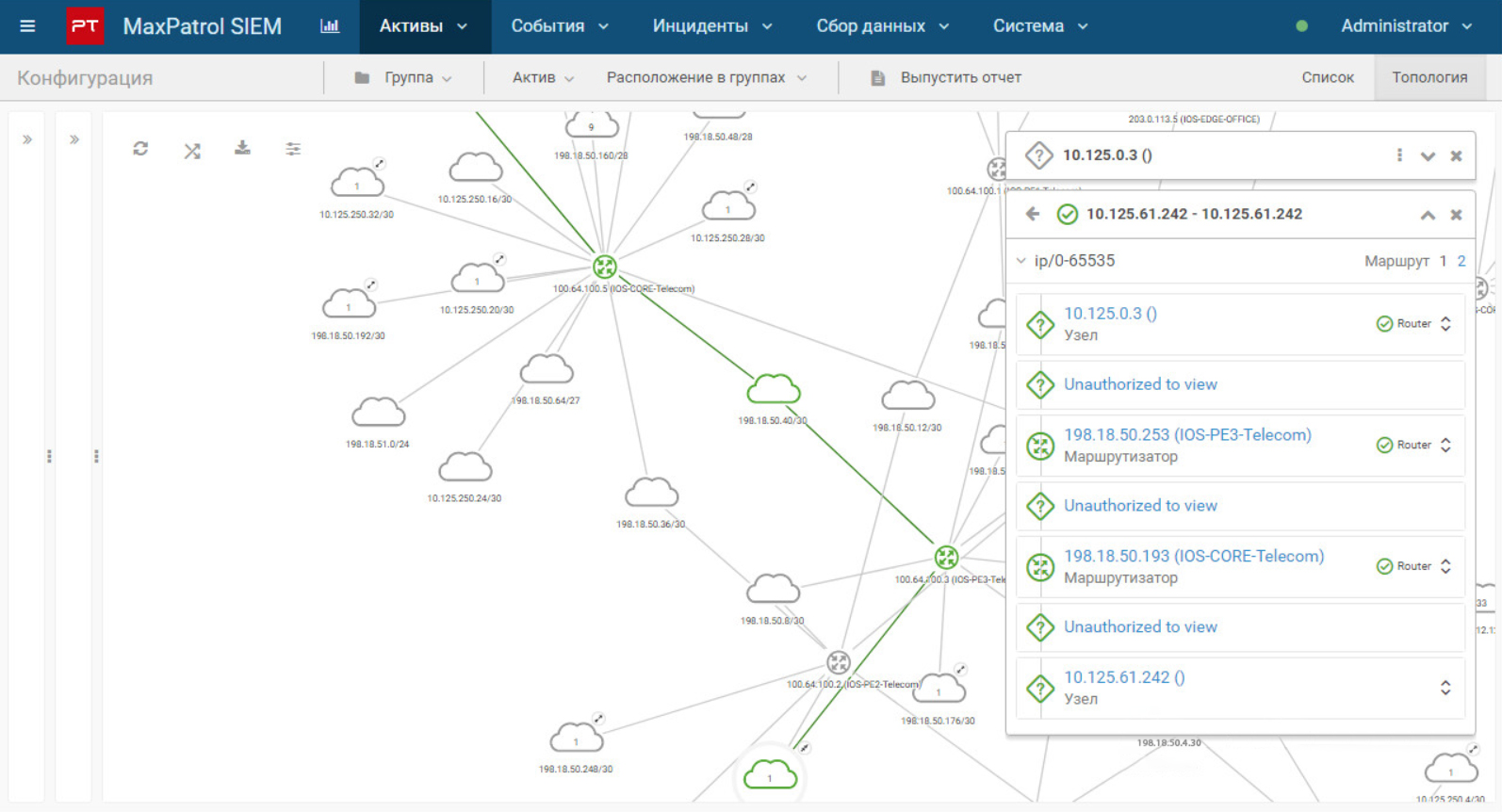
Task: Collapse the ip/0-65535 section
Action: tap(1021, 261)
